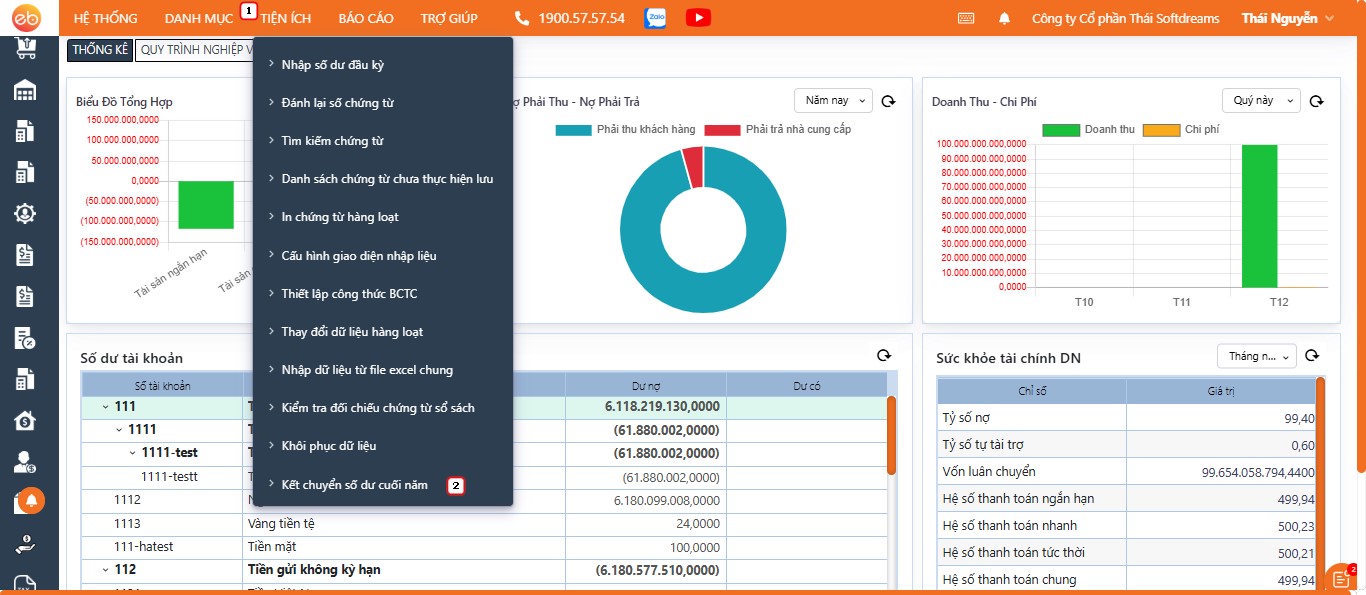The width and height of the screenshot is (1366, 595).
Task: Refresh the Doanh Thu - Chi Phí chart
Action: coord(1317,101)
